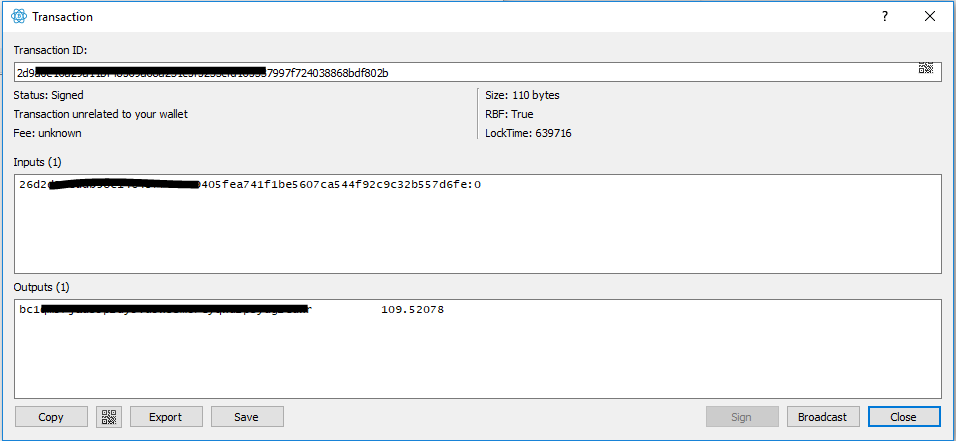Screen dimensions: 956x441
Task: Dismiss the dialog with the bottom Close button
Action: pyautogui.click(x=904, y=417)
